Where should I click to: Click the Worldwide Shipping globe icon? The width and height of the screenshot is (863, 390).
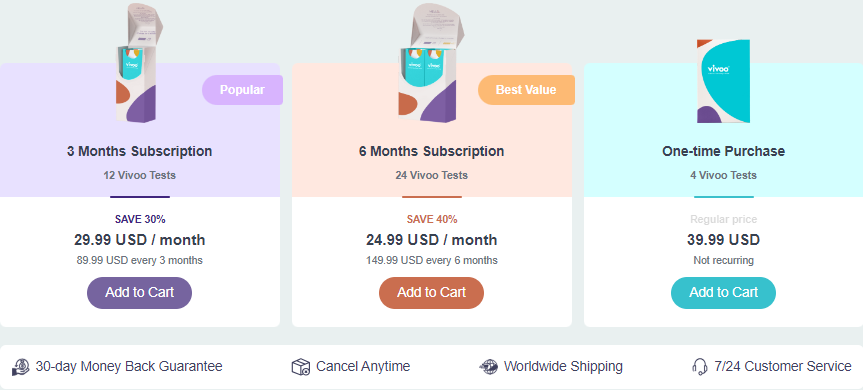tap(489, 366)
